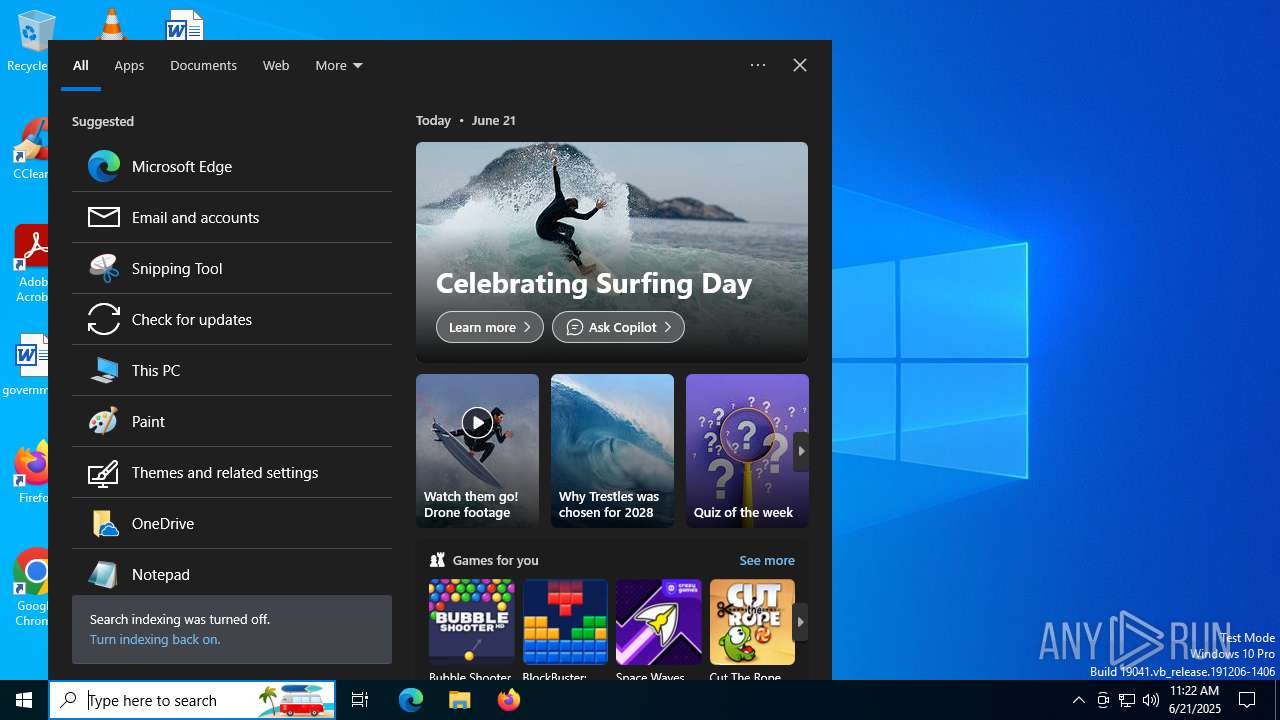Image resolution: width=1280 pixels, height=720 pixels.
Task: Open search options ellipsis menu
Action: (758, 65)
